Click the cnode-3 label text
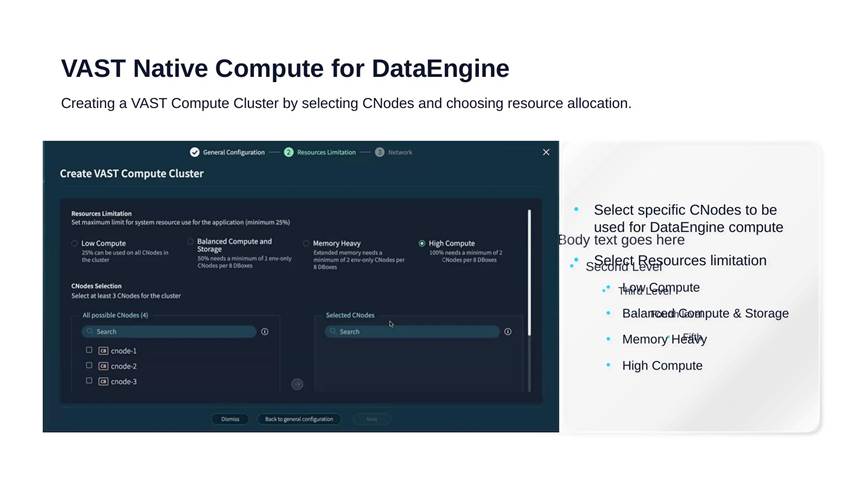864x486 pixels. tap(123, 382)
